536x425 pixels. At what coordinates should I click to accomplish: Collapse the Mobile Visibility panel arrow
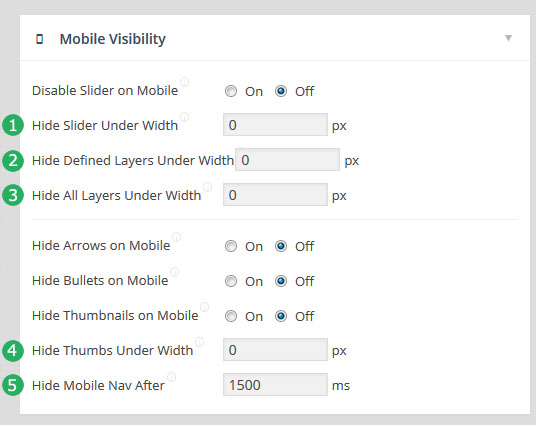(509, 38)
